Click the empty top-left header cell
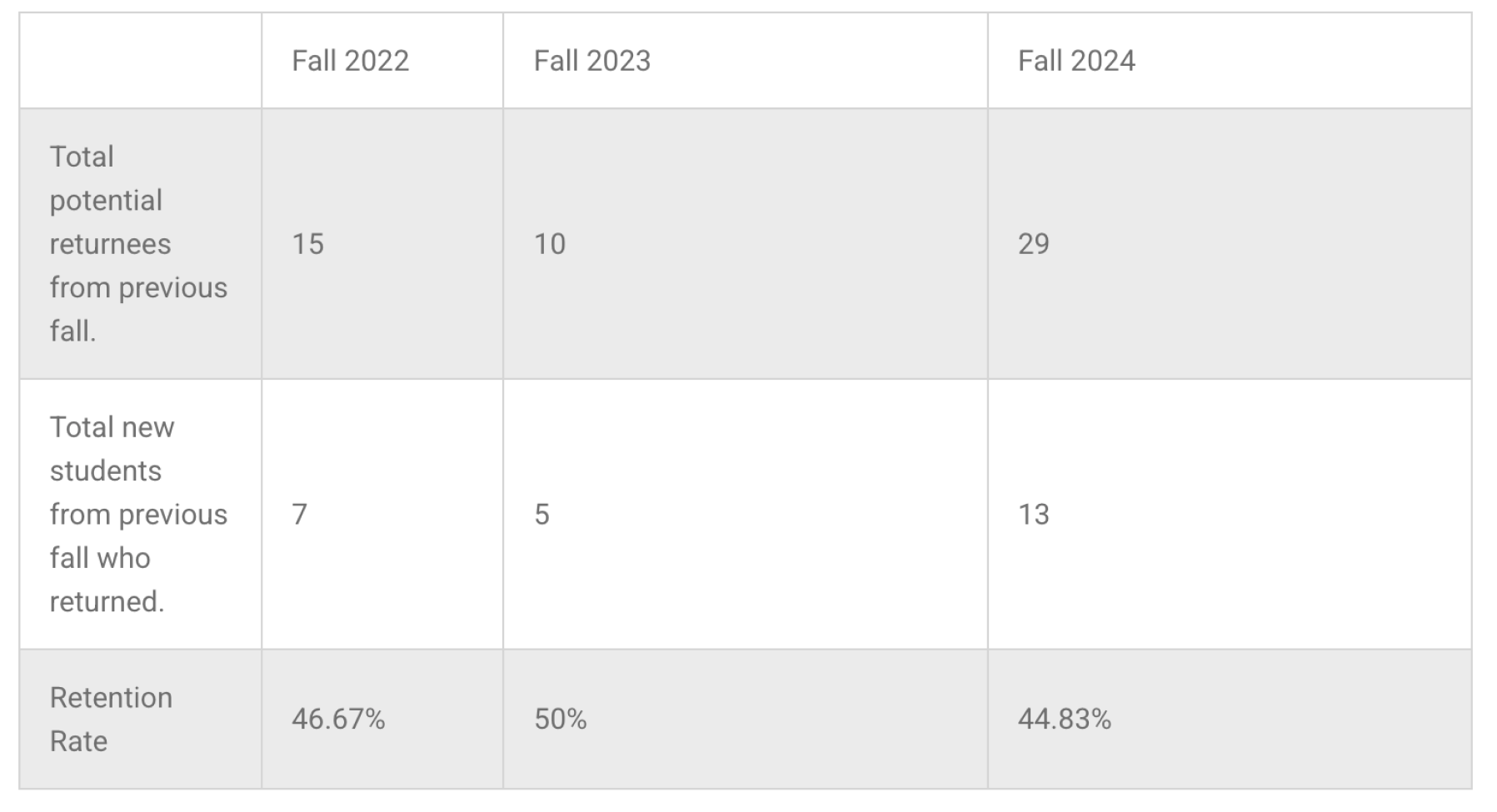The image size is (1497, 812). (140, 61)
